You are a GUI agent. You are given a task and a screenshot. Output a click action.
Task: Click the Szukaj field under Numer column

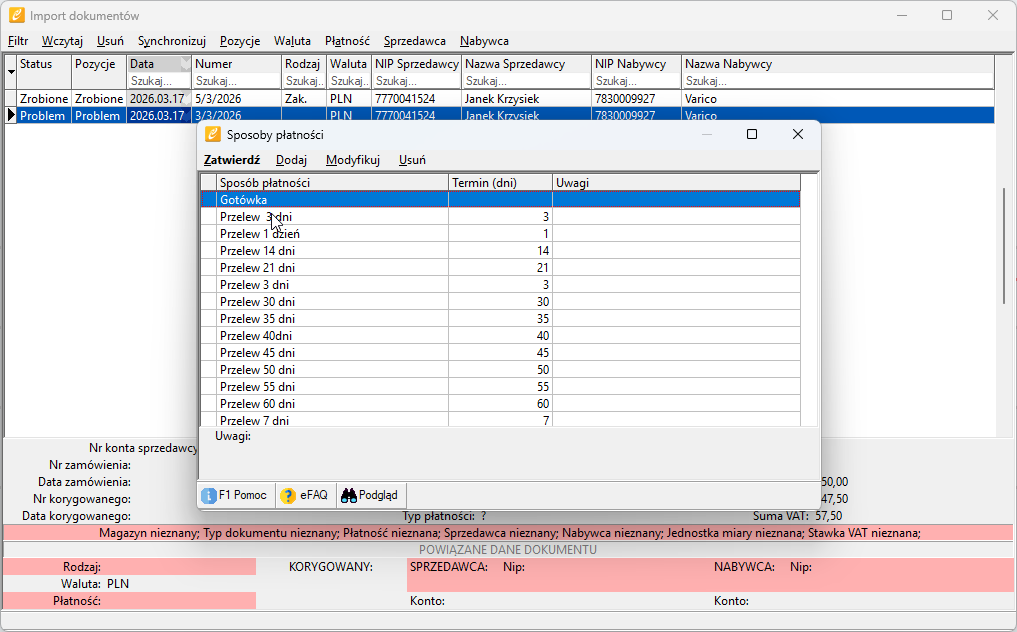(x=236, y=81)
